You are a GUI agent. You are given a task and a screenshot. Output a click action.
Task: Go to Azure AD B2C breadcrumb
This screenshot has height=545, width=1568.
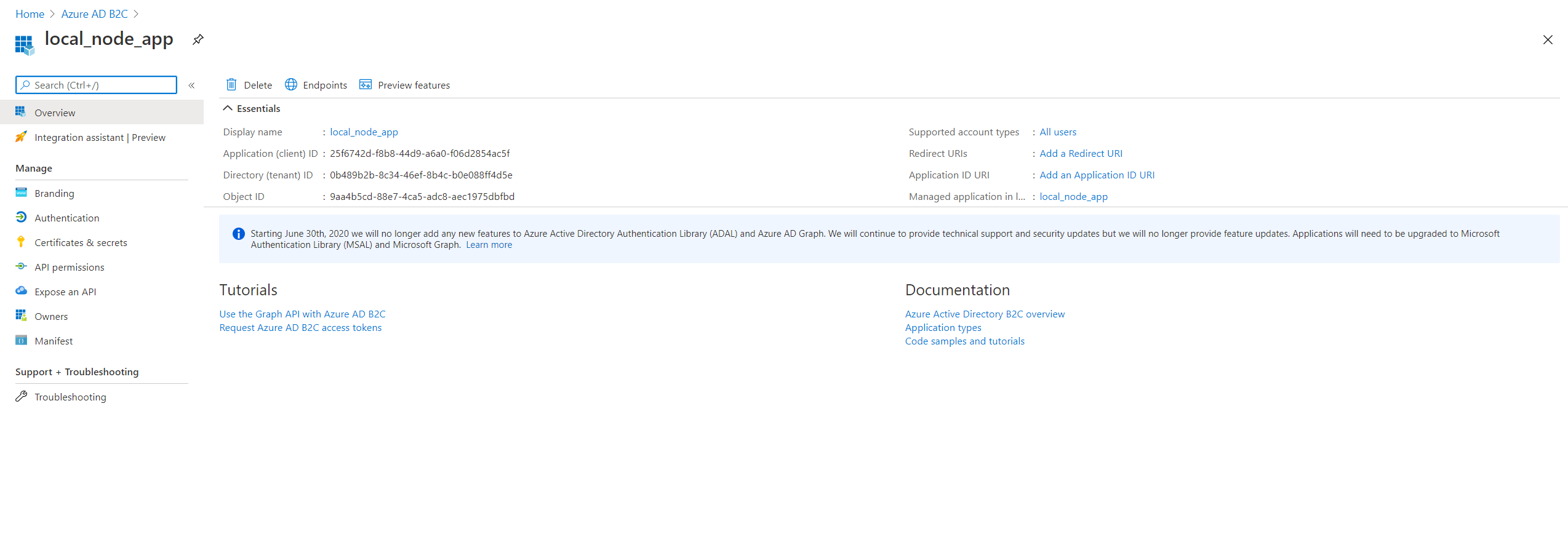coord(94,14)
